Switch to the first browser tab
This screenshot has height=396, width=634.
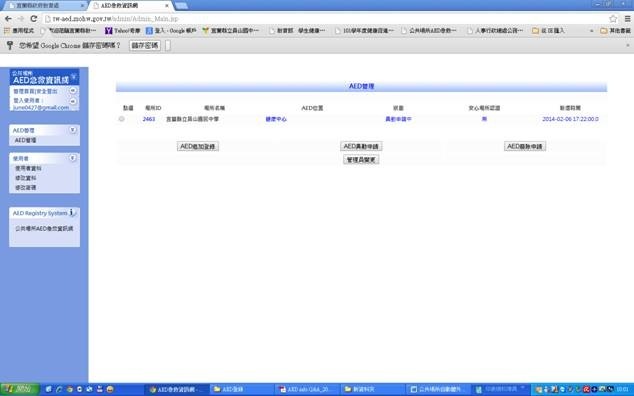pos(44,6)
